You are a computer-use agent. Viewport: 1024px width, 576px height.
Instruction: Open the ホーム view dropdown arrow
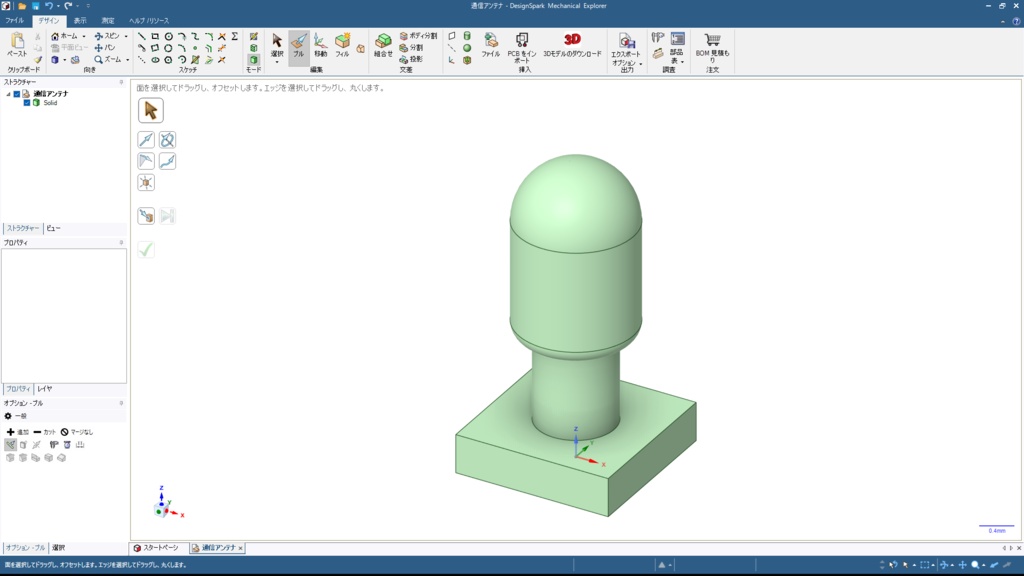(x=84, y=37)
